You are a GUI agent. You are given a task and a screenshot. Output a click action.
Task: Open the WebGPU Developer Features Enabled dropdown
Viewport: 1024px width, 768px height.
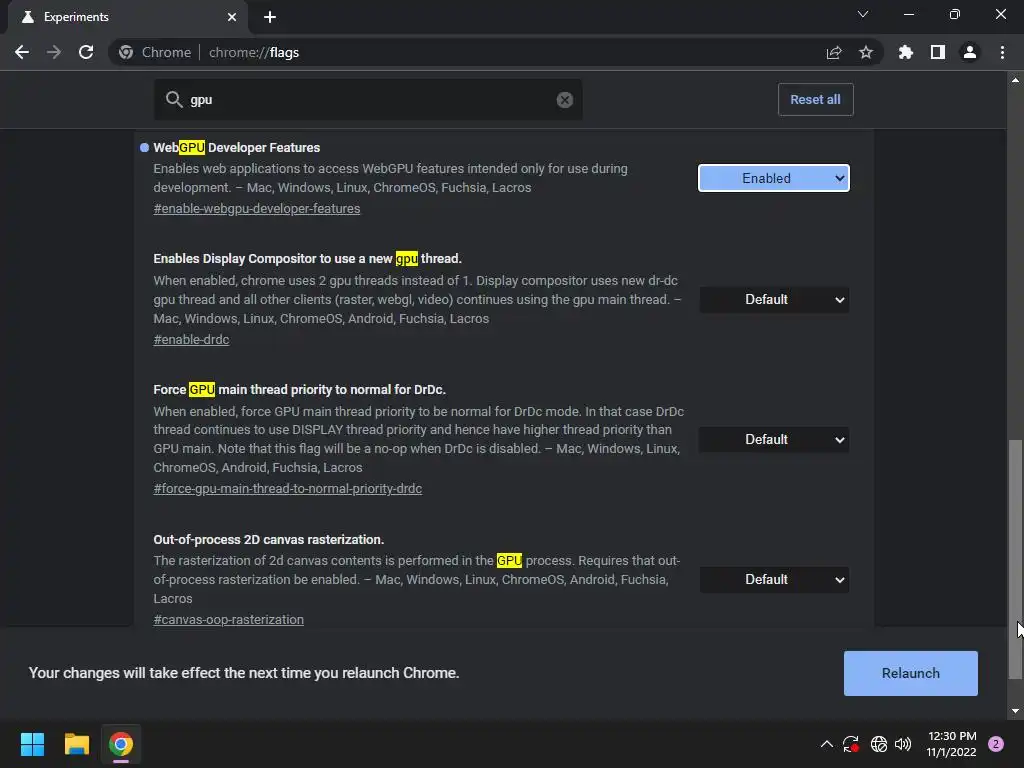click(x=774, y=178)
